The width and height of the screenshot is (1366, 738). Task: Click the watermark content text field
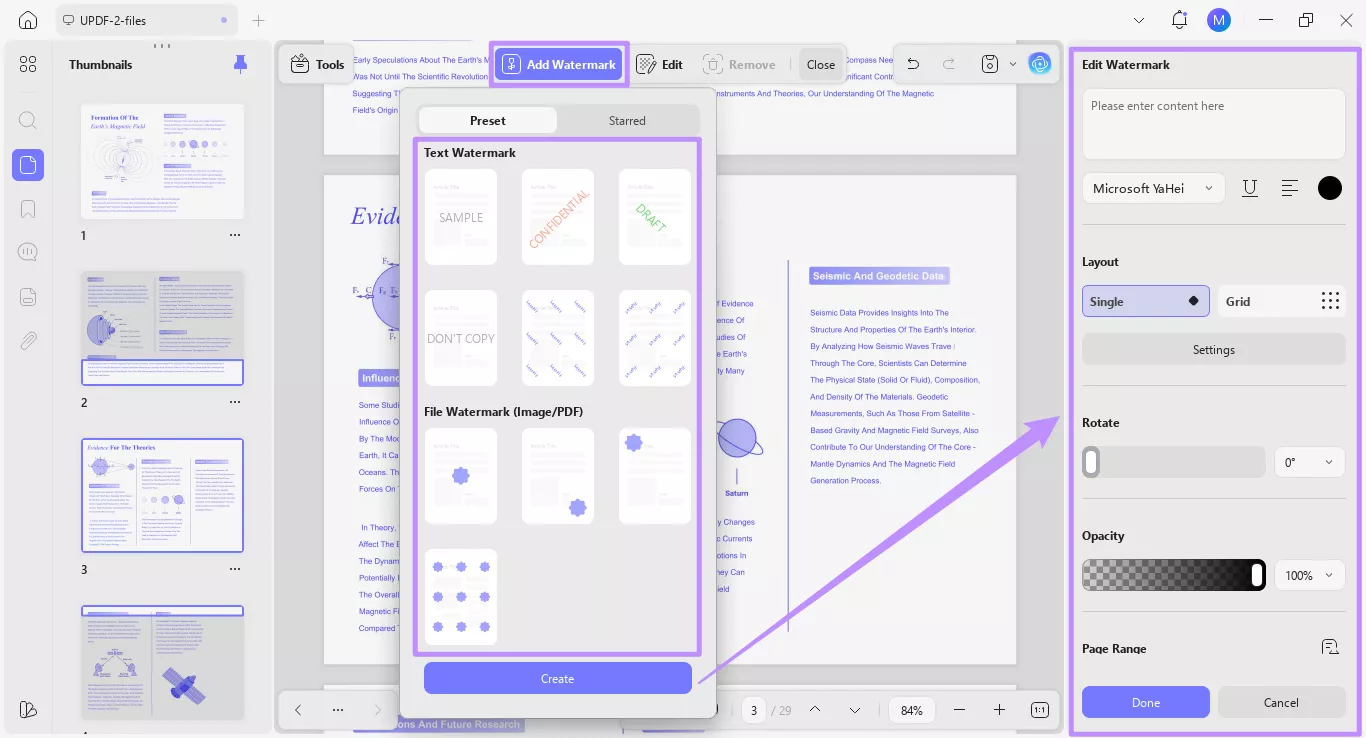tap(1214, 125)
